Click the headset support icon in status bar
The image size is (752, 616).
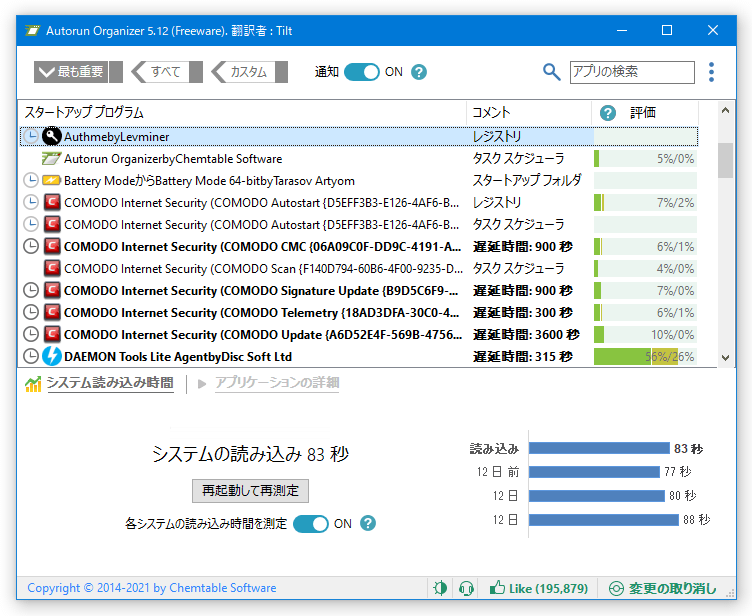coord(466,588)
